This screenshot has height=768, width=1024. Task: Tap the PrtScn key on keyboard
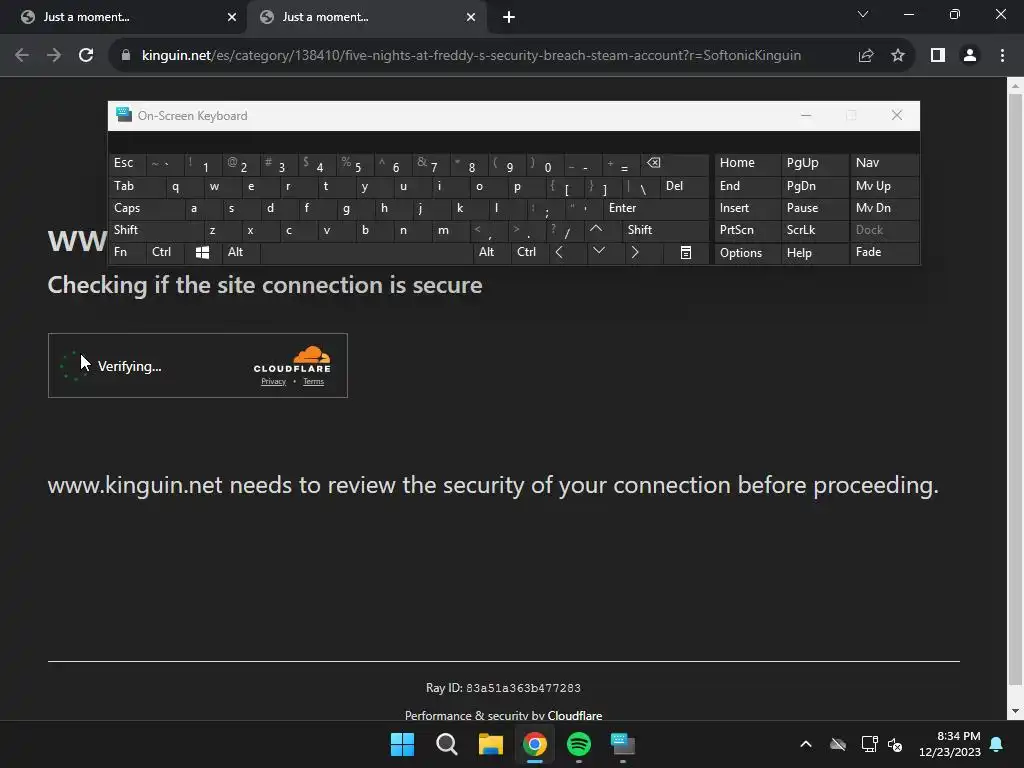tap(747, 230)
